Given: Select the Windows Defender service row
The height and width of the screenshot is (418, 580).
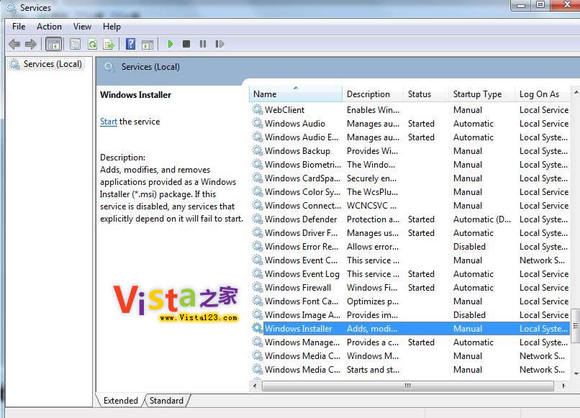Looking at the screenshot, I should click(410, 219).
